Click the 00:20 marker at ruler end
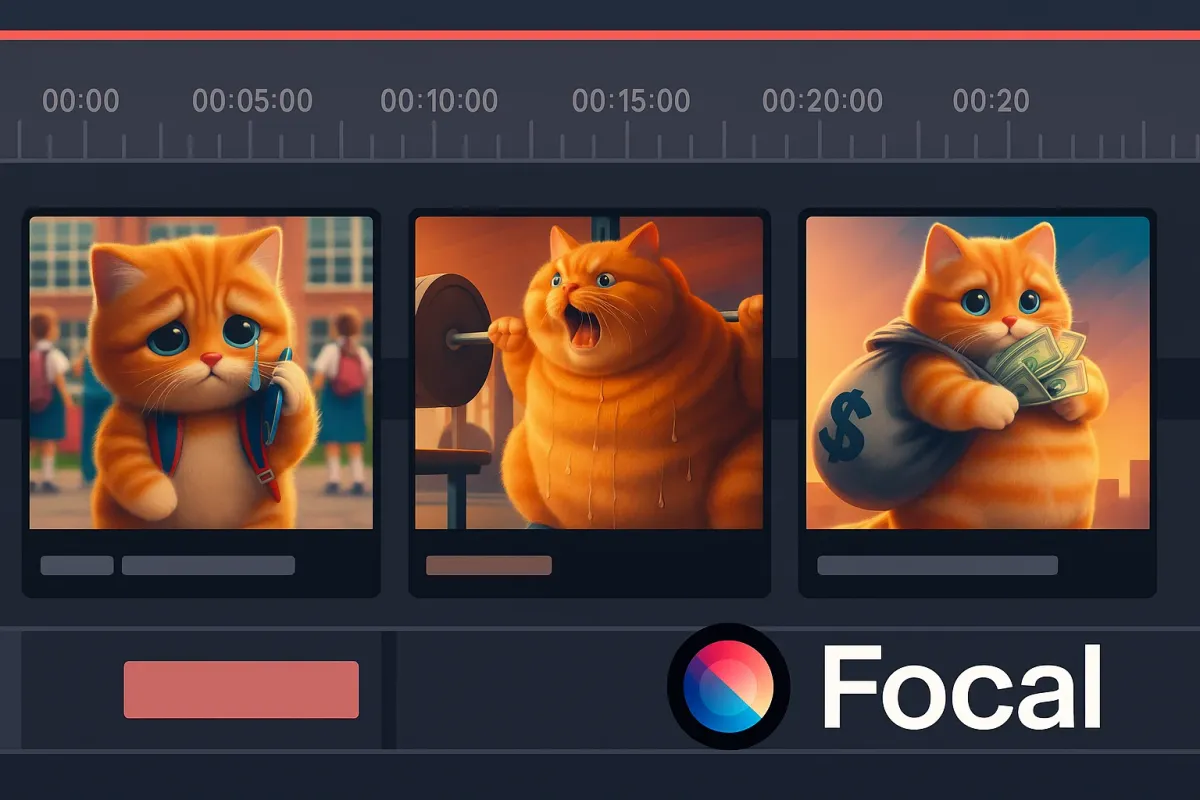The height and width of the screenshot is (800, 1200). (991, 101)
